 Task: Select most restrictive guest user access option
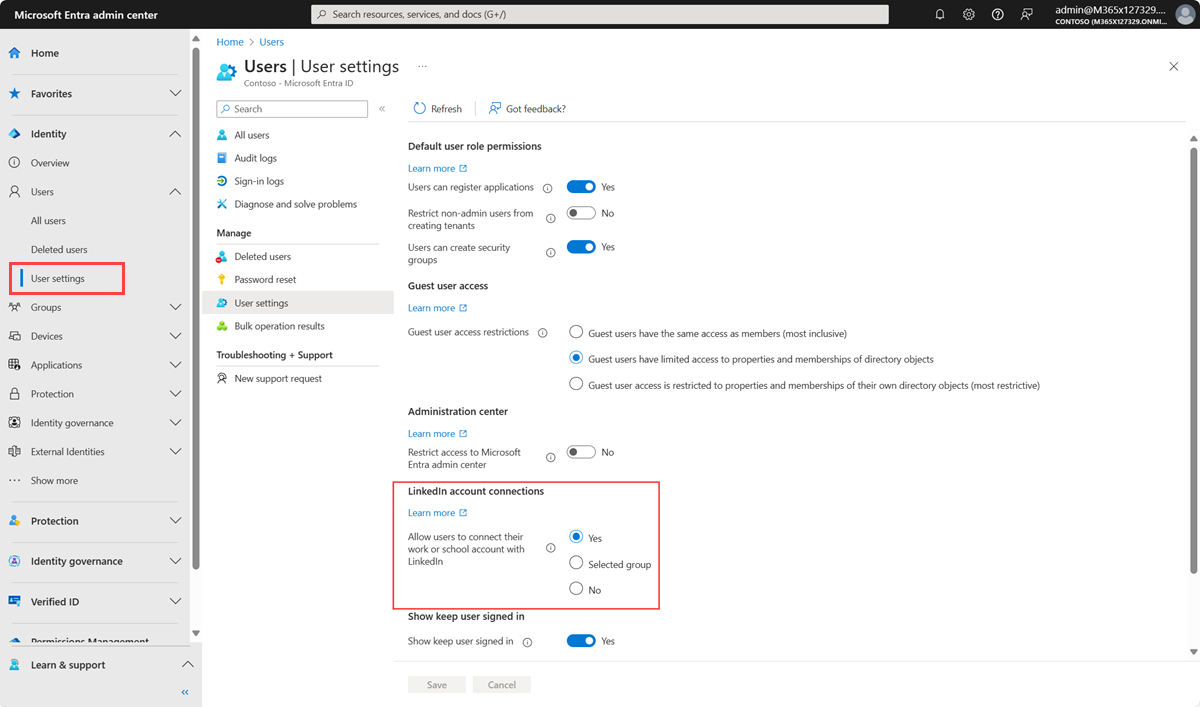[576, 384]
